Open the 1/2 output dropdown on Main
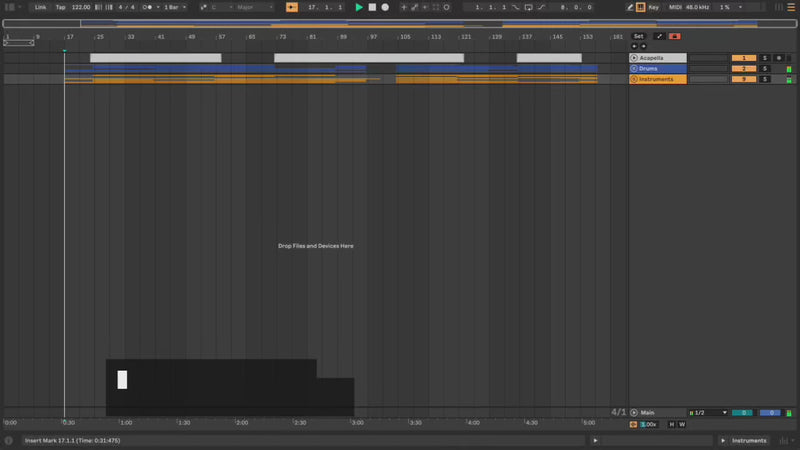The image size is (800, 450). pos(706,412)
